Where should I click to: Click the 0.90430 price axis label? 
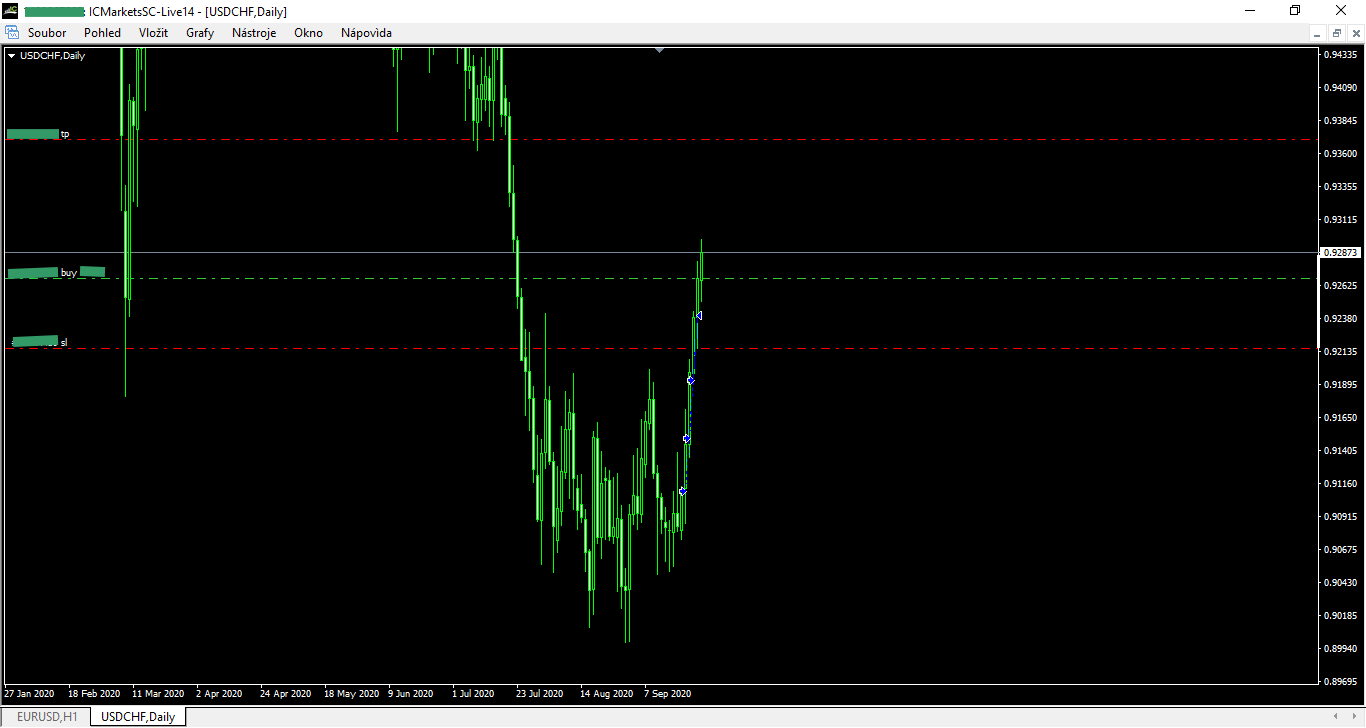coord(1340,583)
